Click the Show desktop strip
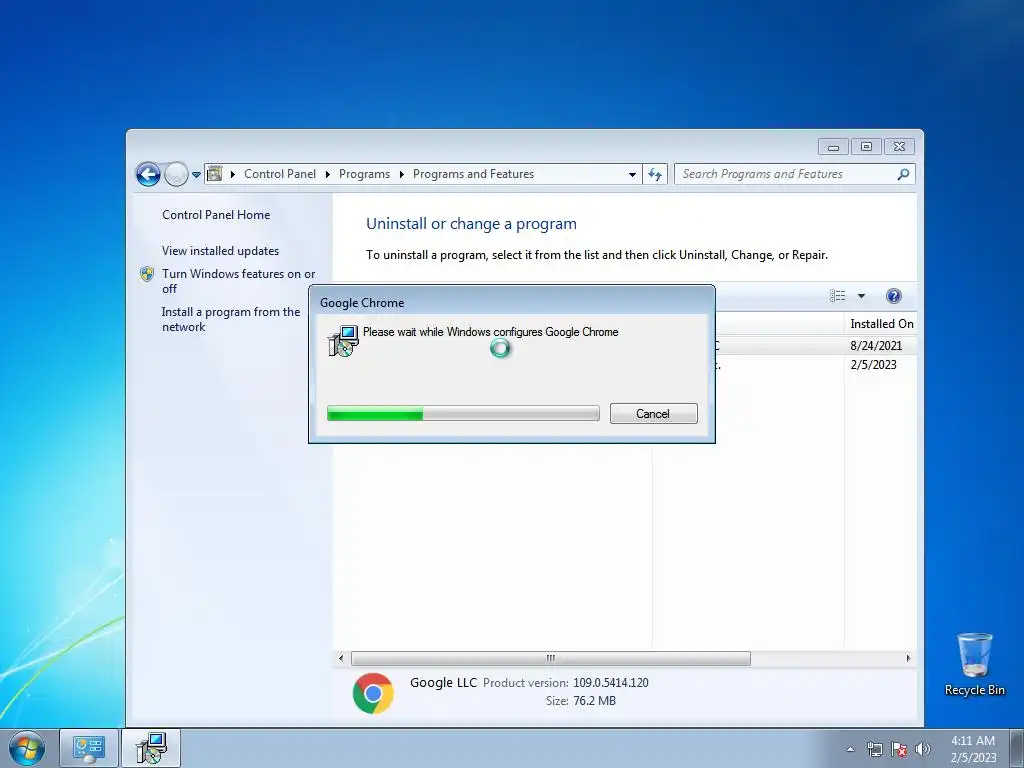Screen dimensions: 1024x768 pyautogui.click(x=1017, y=748)
